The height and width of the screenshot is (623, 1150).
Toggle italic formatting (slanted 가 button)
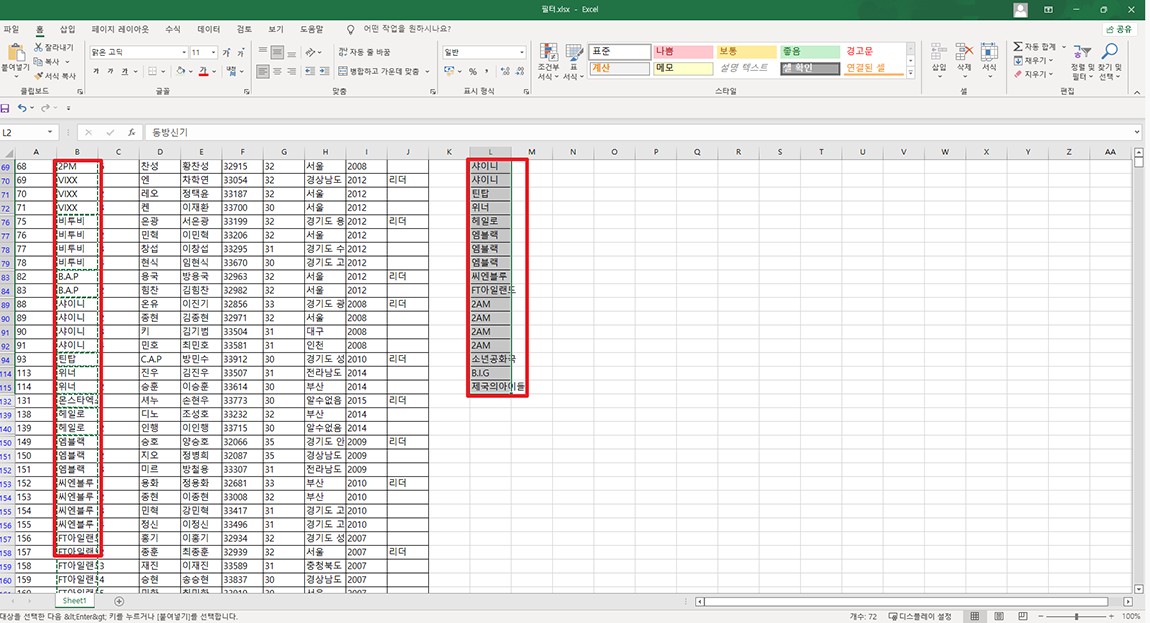(x=110, y=71)
